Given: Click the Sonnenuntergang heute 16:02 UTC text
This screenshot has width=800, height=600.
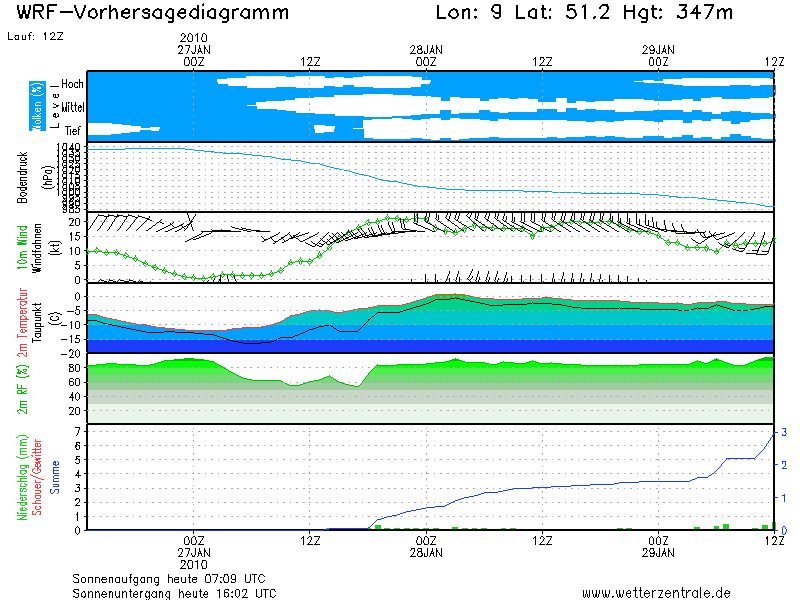Looking at the screenshot, I should 174,592.
